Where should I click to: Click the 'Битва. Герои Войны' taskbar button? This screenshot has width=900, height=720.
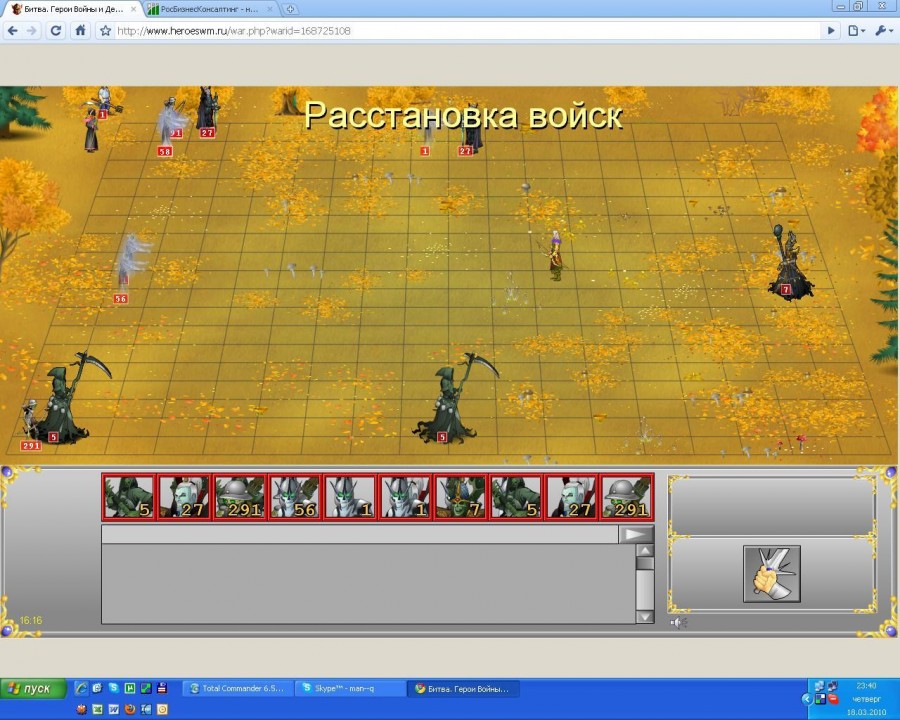pyautogui.click(x=463, y=688)
